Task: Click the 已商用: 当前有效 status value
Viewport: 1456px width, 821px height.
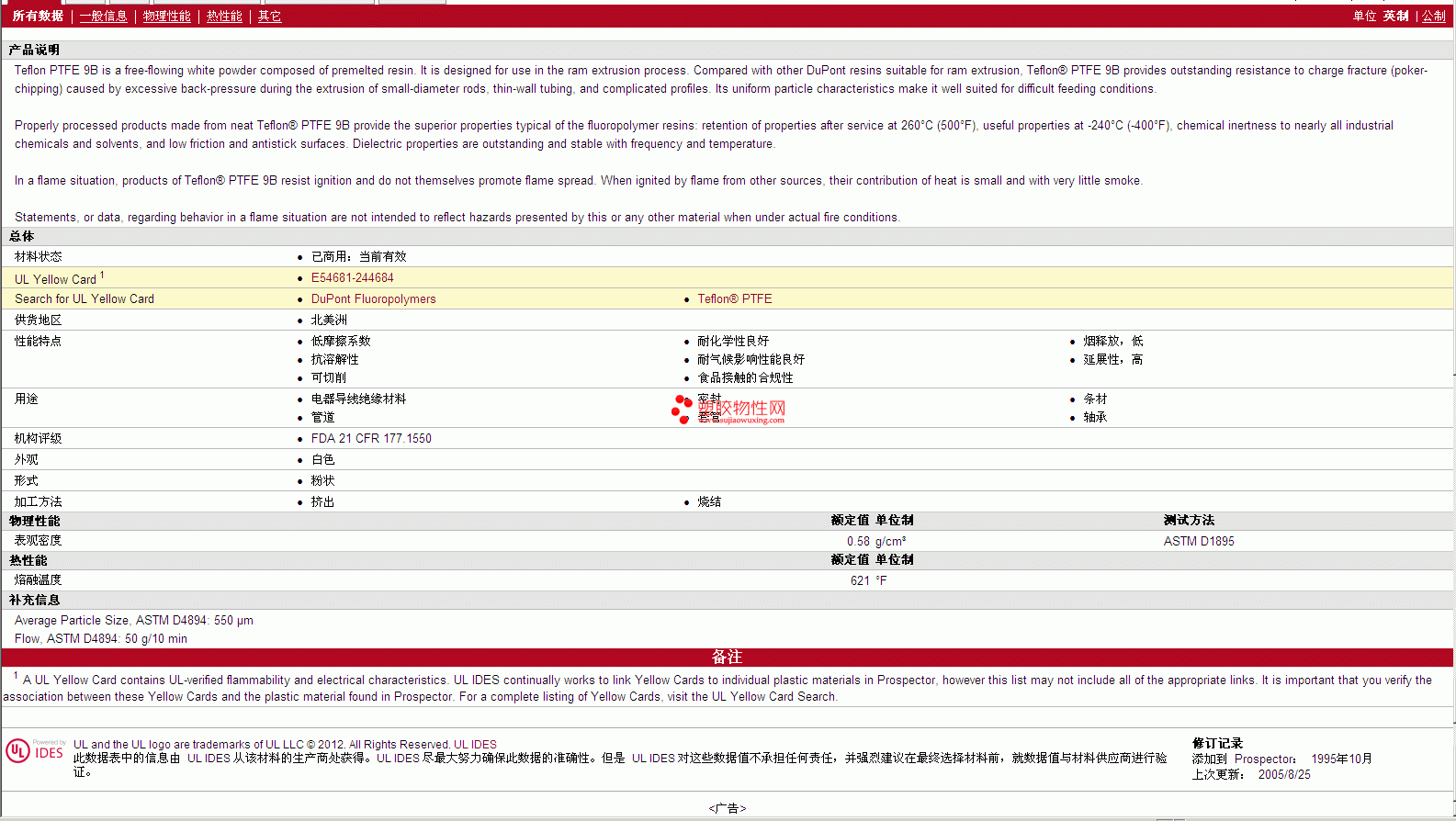Action: click(x=359, y=257)
